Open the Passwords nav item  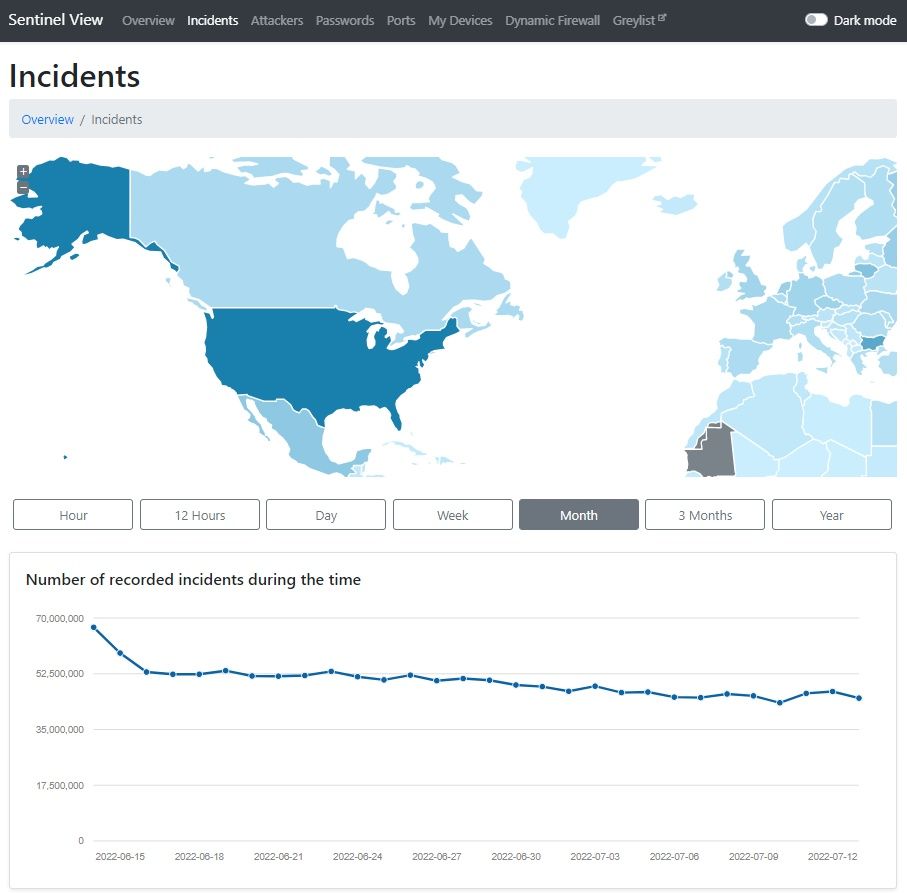[x=344, y=20]
